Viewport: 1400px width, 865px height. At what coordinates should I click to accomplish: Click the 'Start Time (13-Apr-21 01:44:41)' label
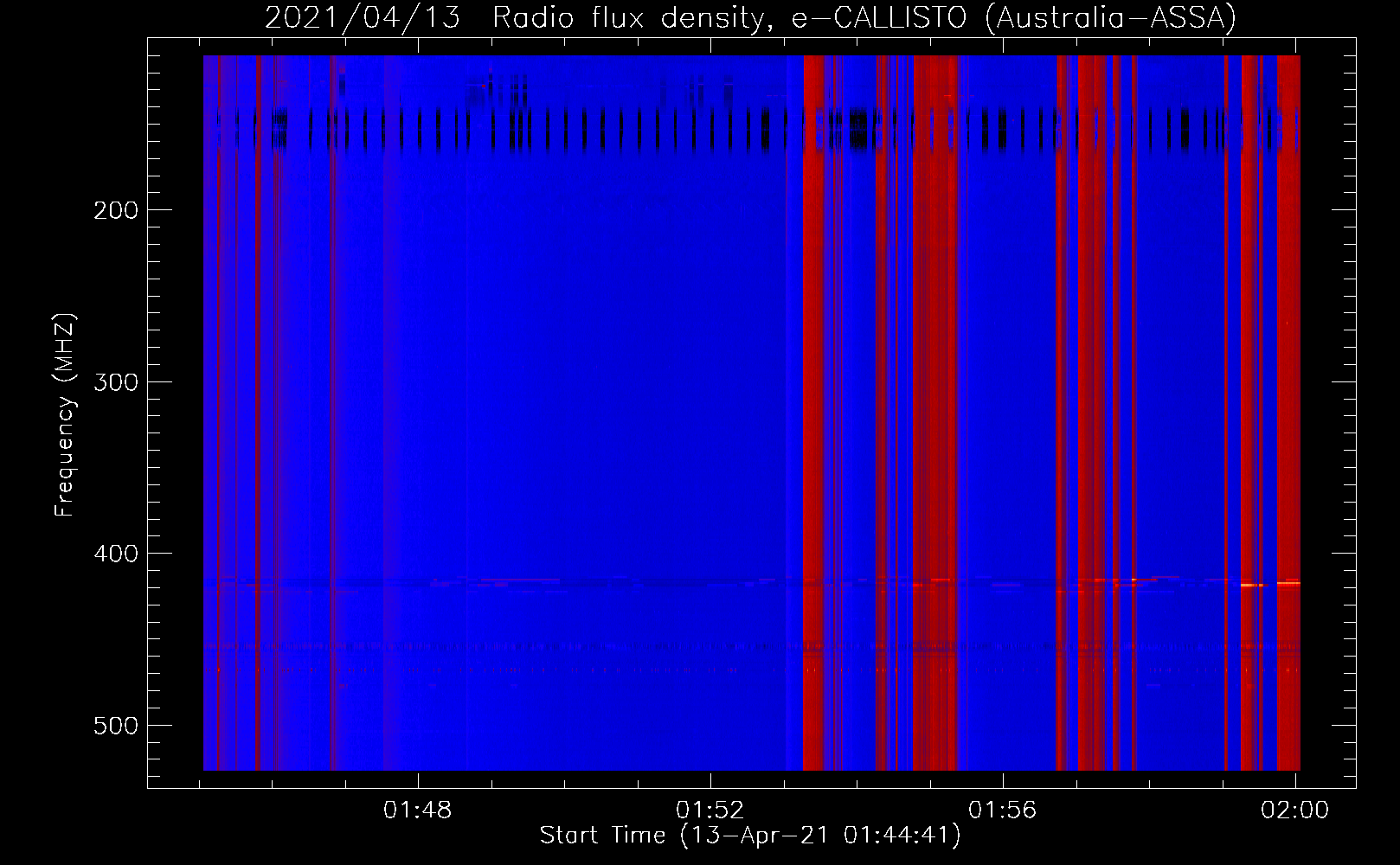click(x=750, y=836)
